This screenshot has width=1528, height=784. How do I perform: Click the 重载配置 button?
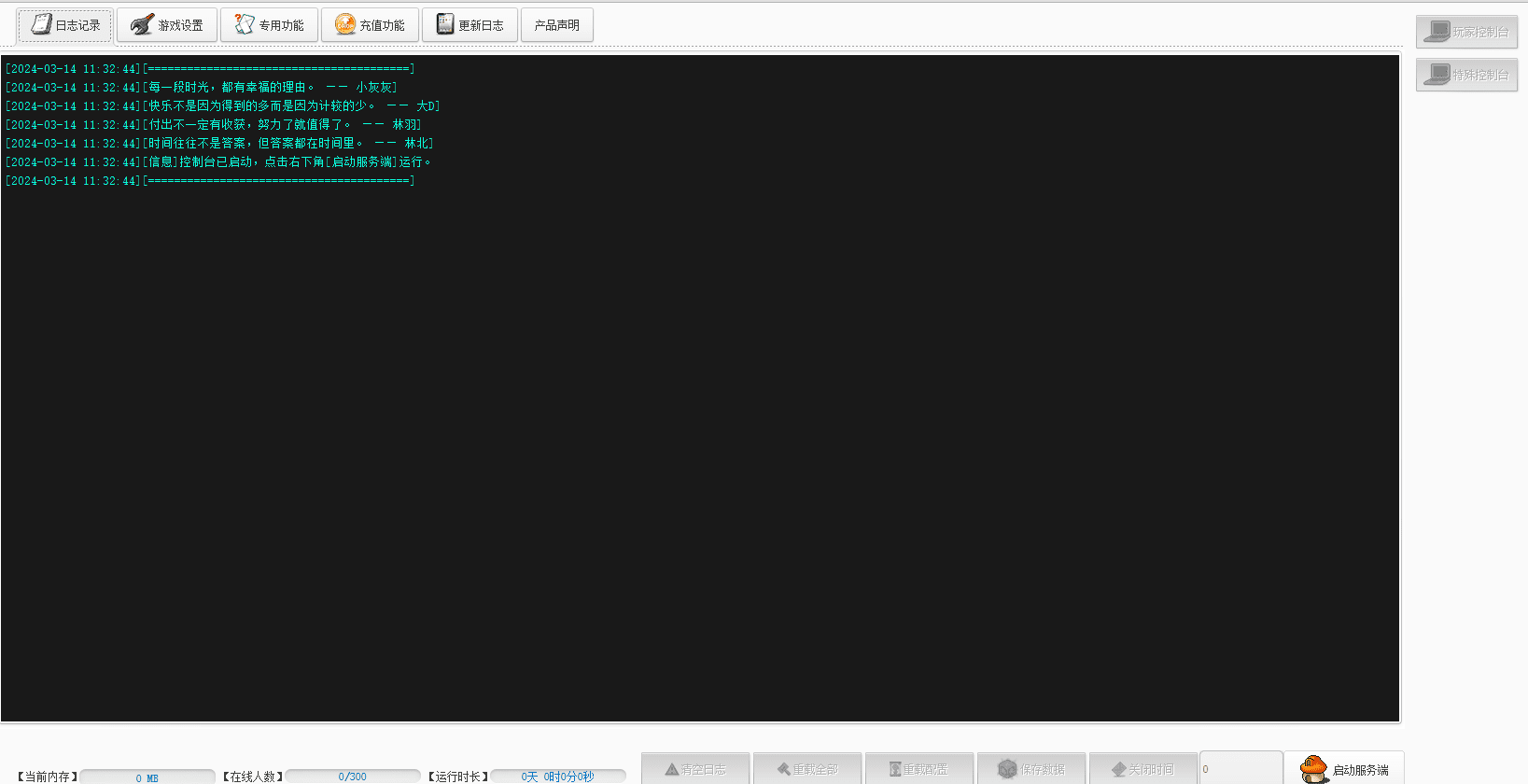click(919, 769)
